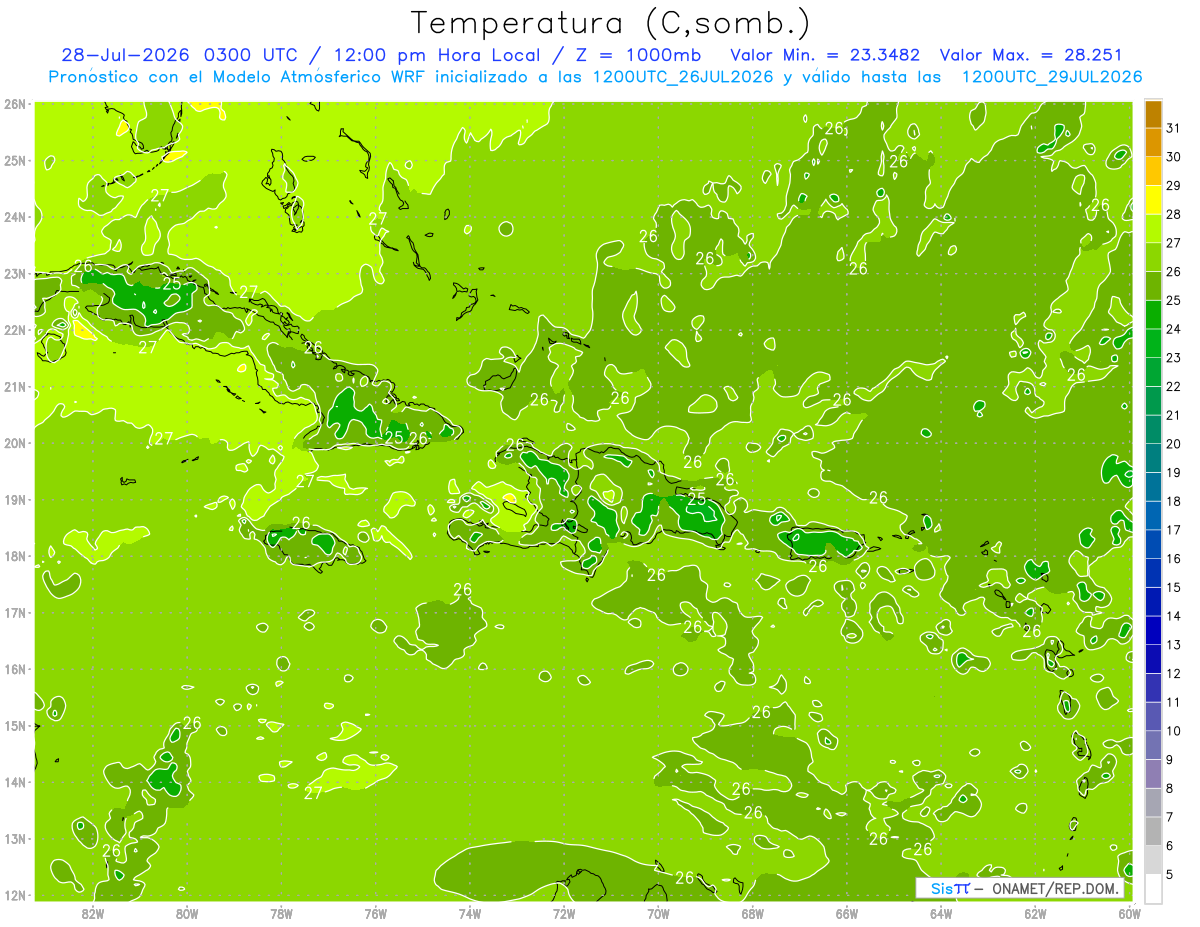Click the 17N latitude axis label
1200x927 pixels.
15,613
